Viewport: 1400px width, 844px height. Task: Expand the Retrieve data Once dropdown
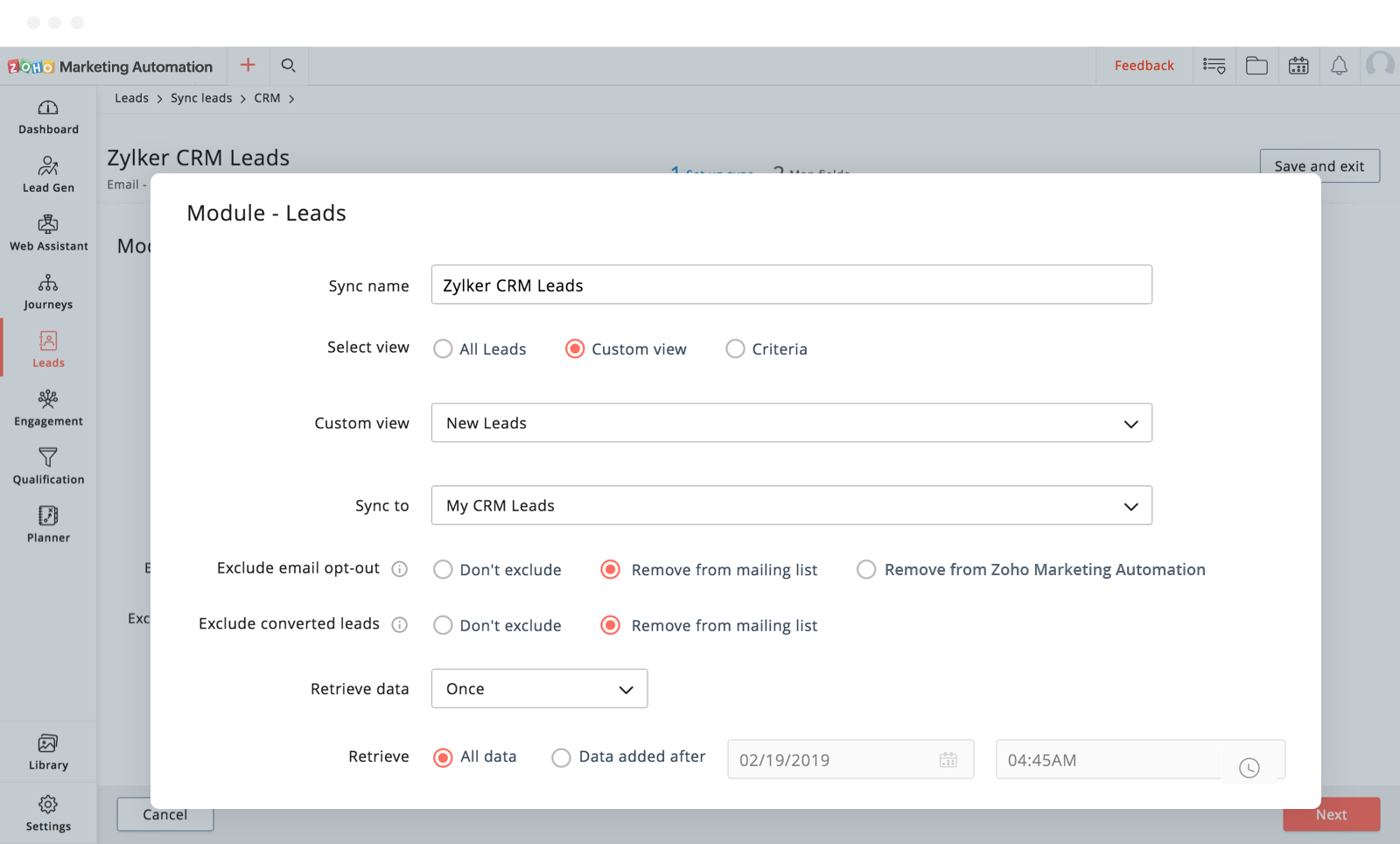point(539,688)
